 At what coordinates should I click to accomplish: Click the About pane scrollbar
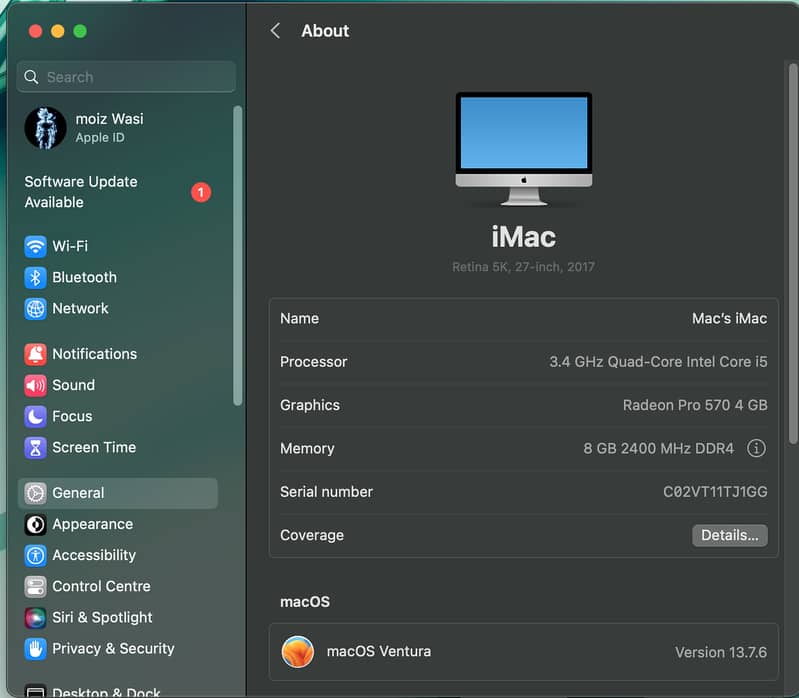(x=793, y=254)
